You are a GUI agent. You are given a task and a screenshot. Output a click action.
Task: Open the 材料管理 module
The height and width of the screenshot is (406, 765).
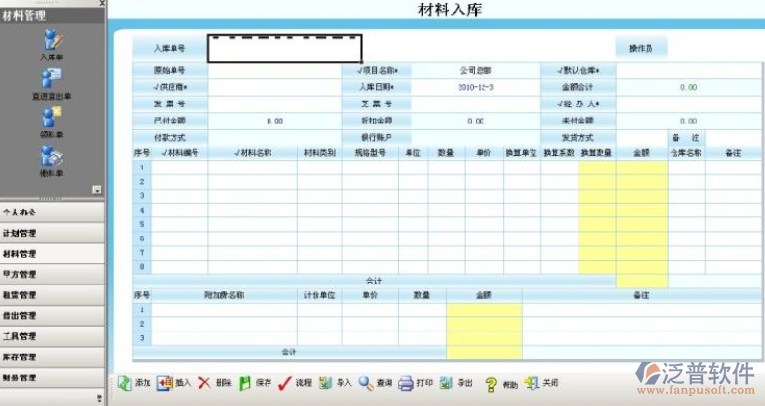point(52,254)
